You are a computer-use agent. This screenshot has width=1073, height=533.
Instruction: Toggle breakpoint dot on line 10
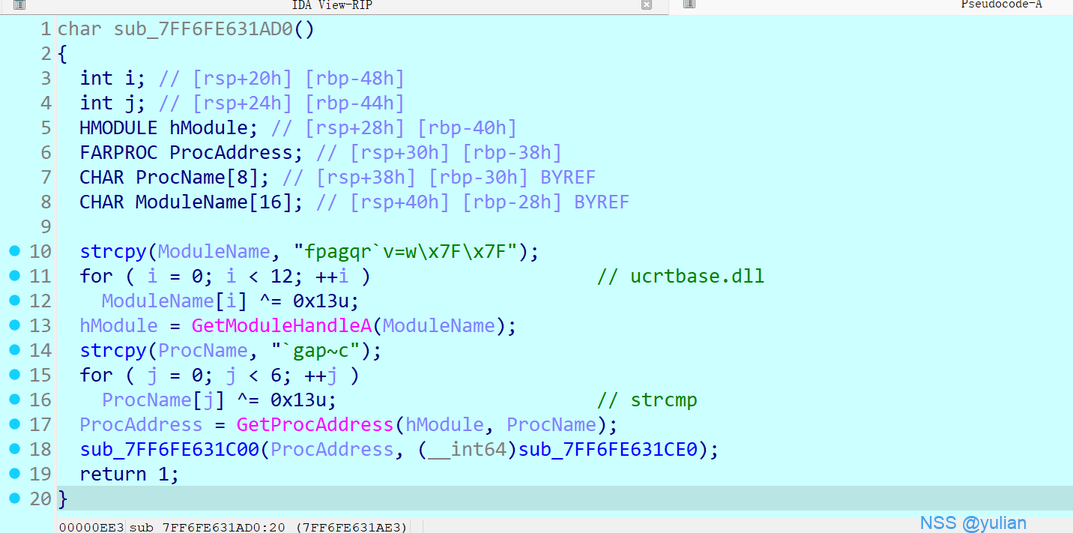coord(15,251)
